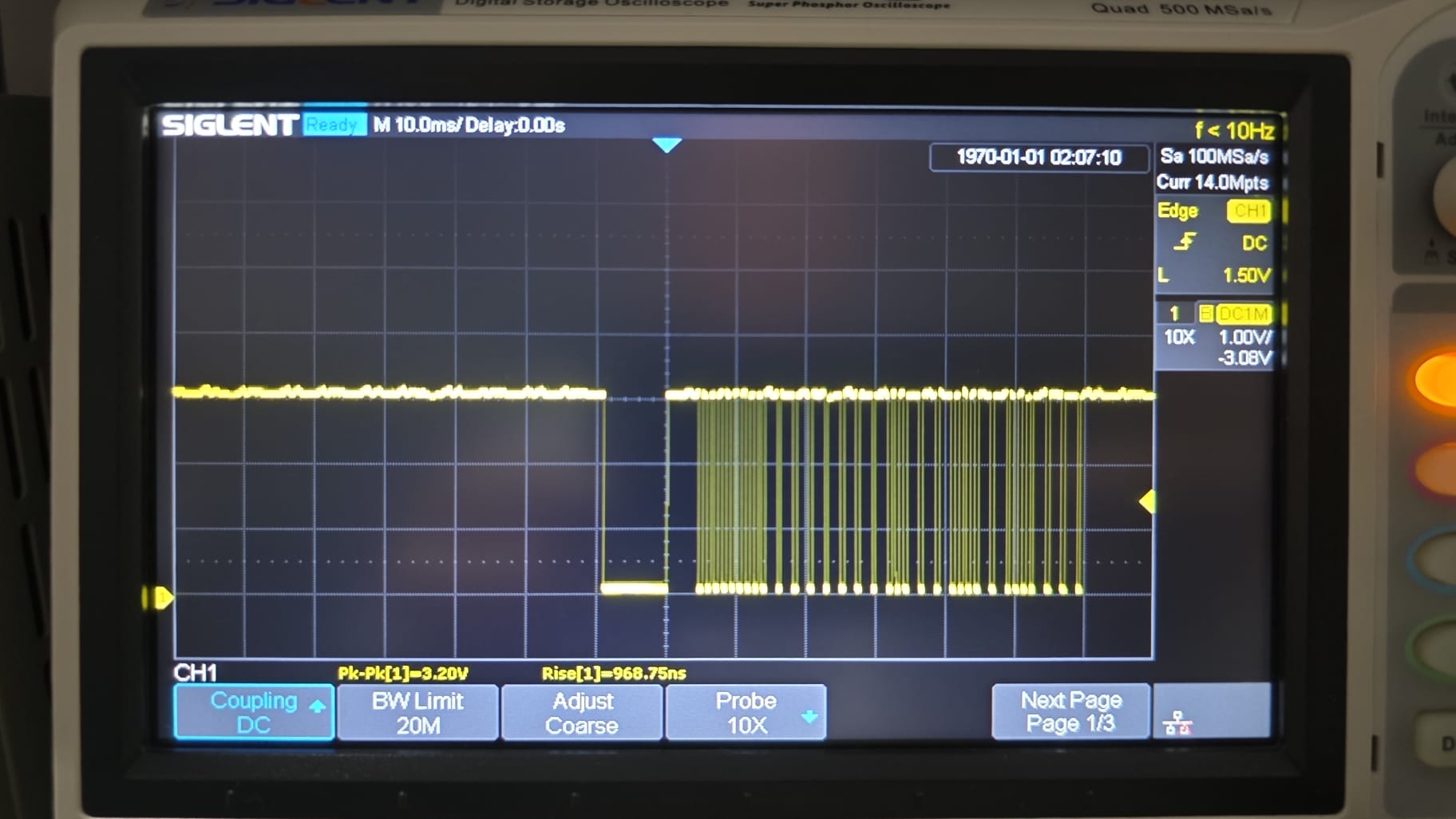Click the bandwidth limit B indicator icon
The width and height of the screenshot is (1456, 819).
pos(1205,314)
